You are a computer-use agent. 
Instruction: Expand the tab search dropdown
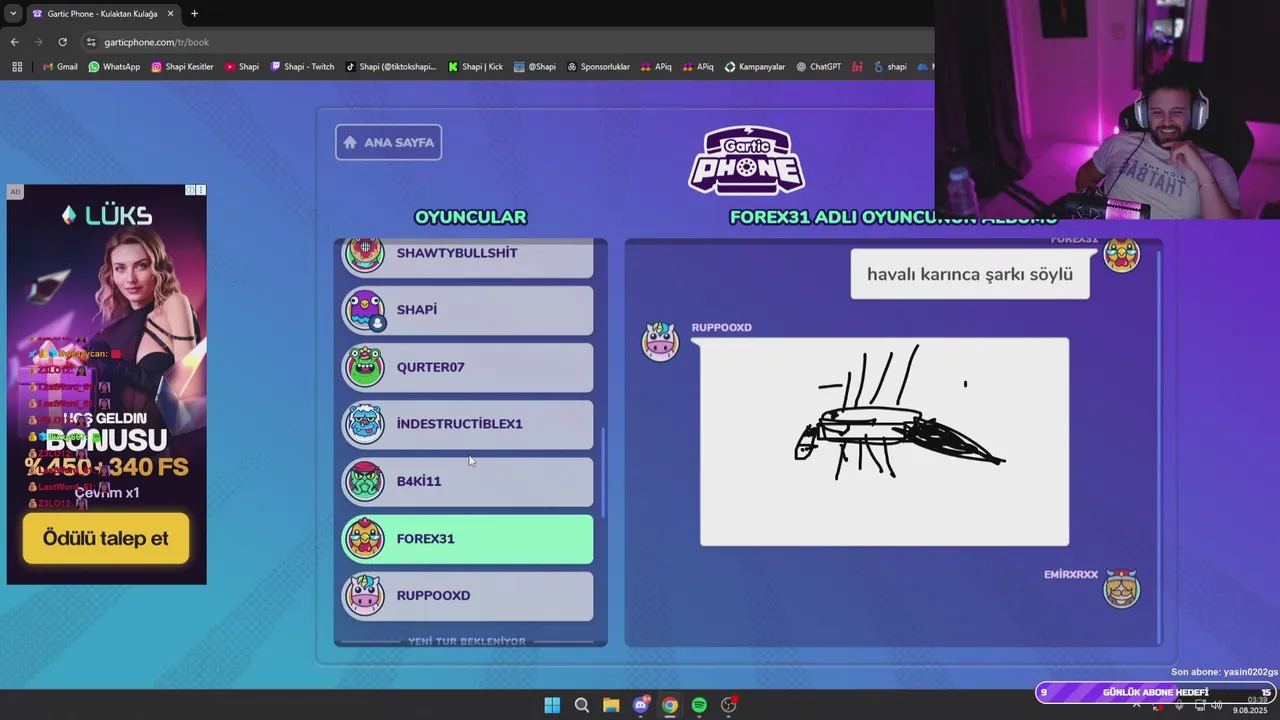[x=13, y=14]
